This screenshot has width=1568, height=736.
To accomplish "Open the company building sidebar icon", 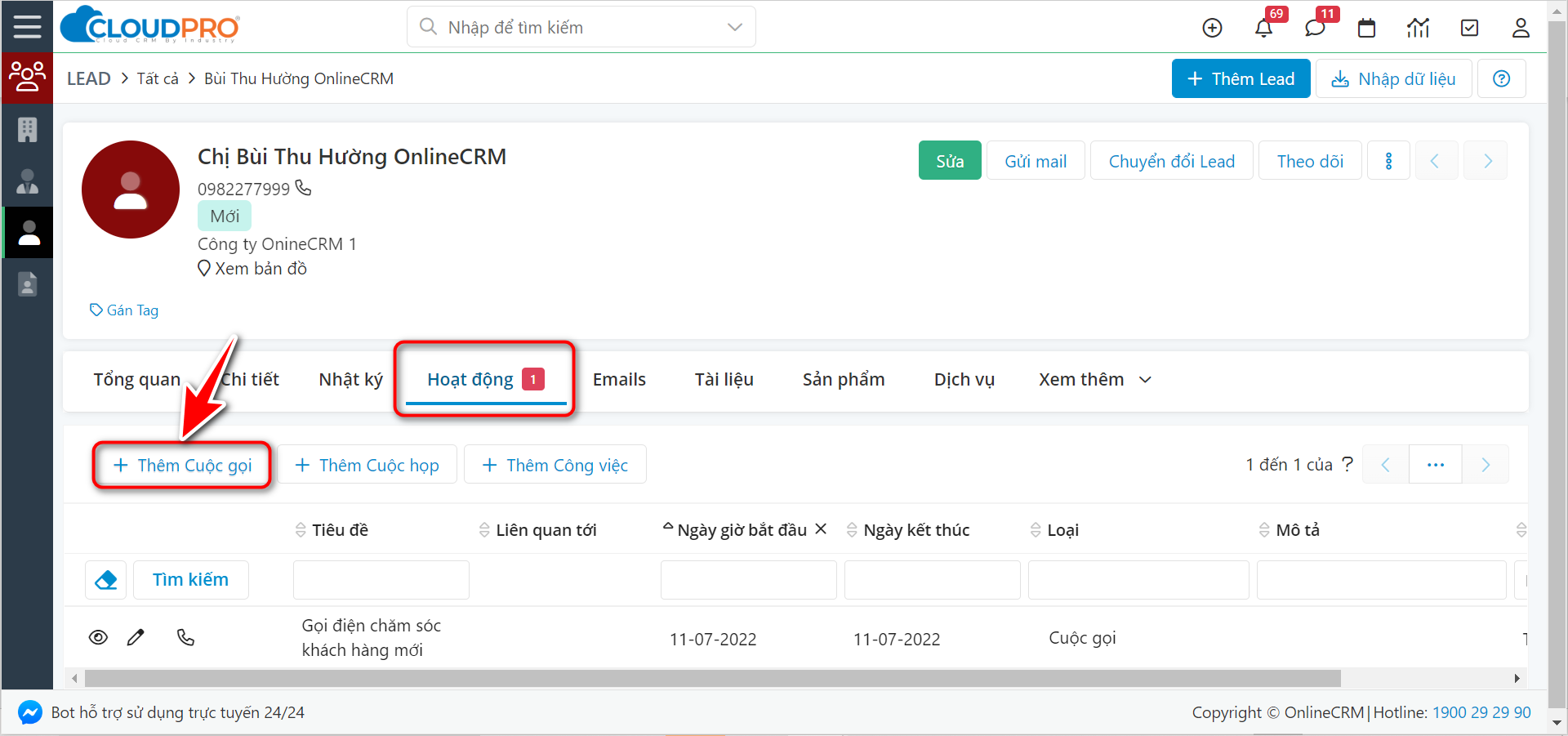I will tap(27, 129).
